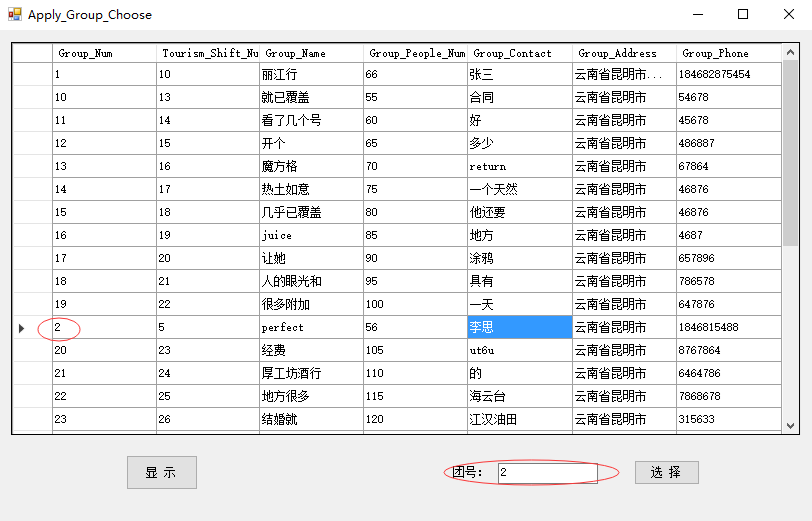Select the perfect group name cell
Screen dimensions: 812x521
(x=310, y=327)
